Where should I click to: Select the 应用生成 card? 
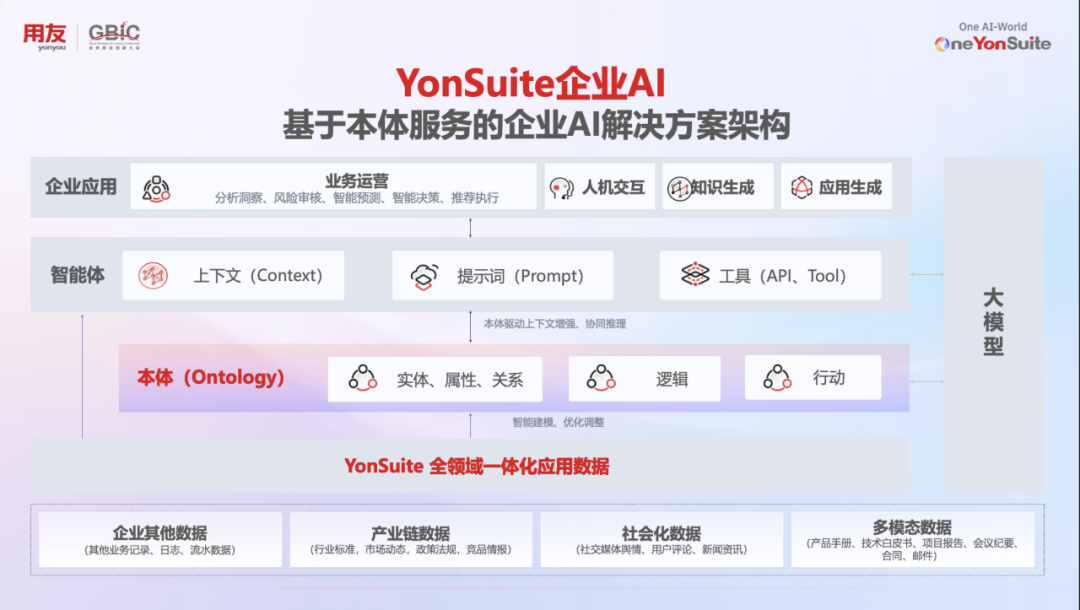click(836, 186)
